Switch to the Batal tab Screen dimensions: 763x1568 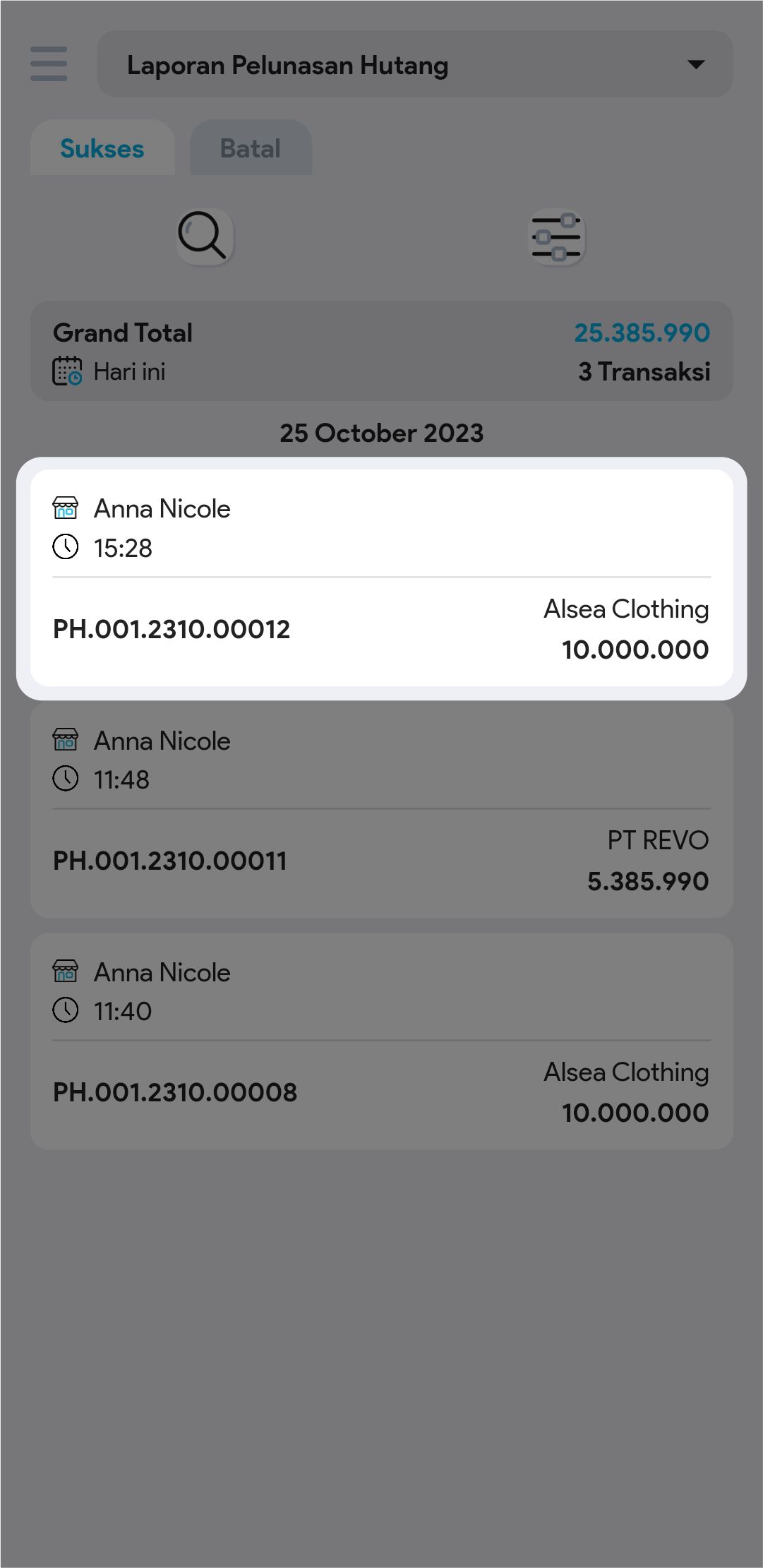(251, 148)
